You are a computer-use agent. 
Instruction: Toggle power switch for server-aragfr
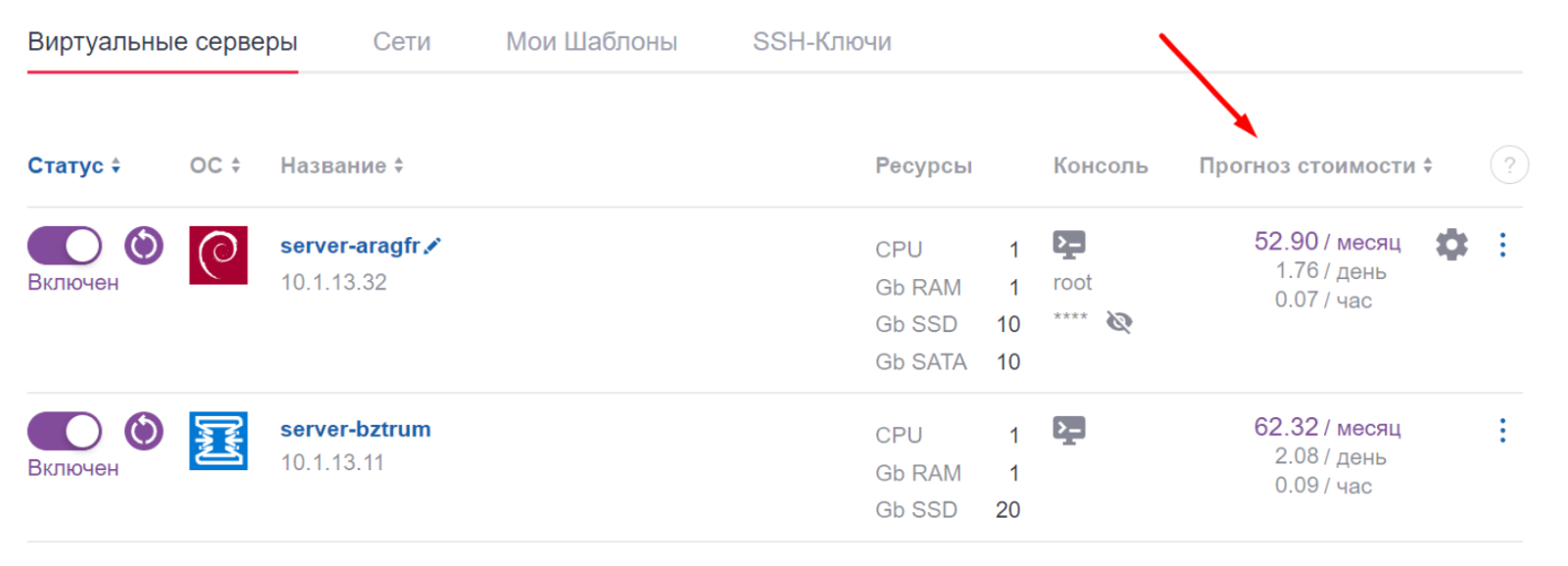65,246
